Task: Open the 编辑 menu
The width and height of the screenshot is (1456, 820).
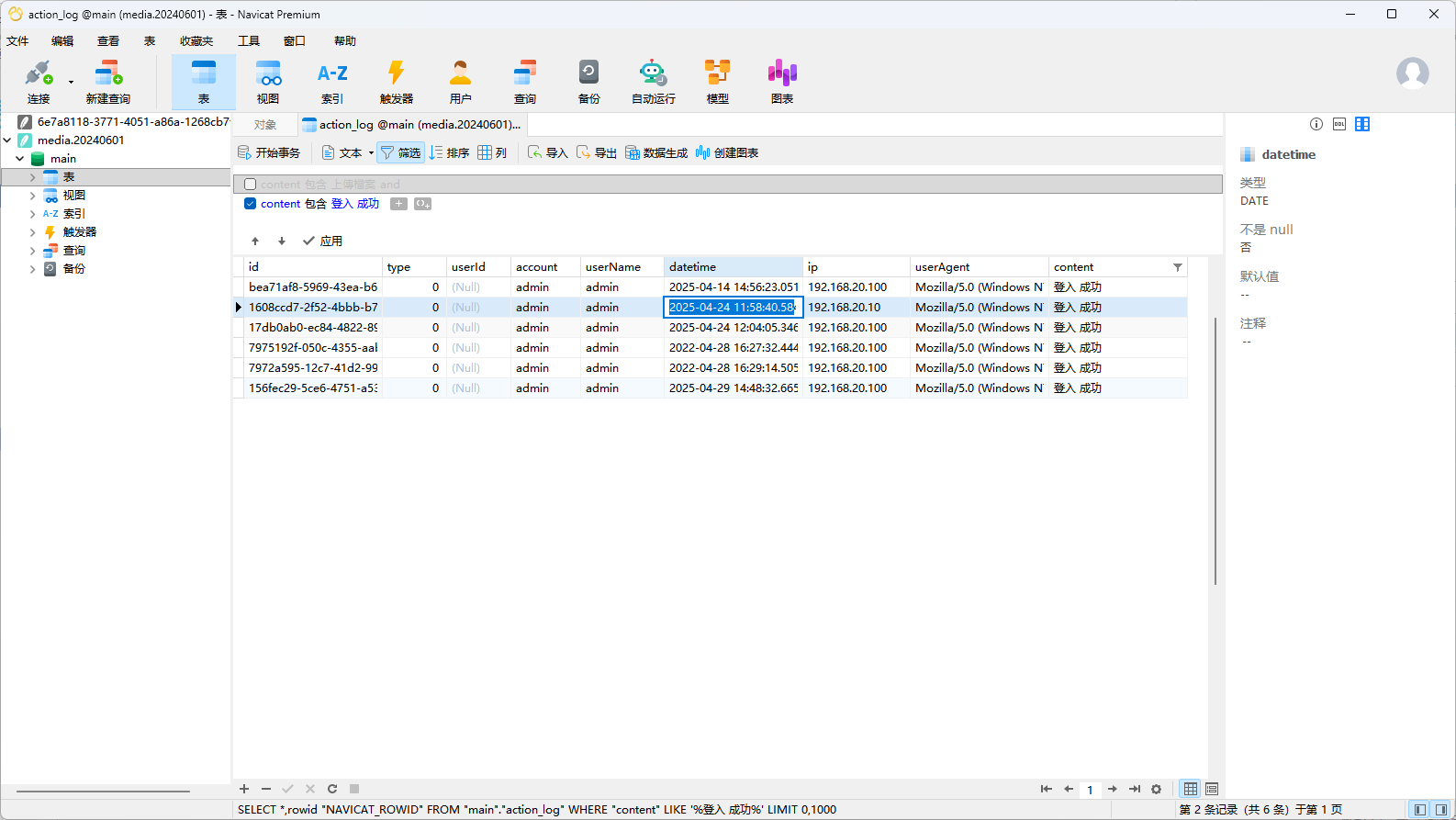Action: (x=62, y=41)
